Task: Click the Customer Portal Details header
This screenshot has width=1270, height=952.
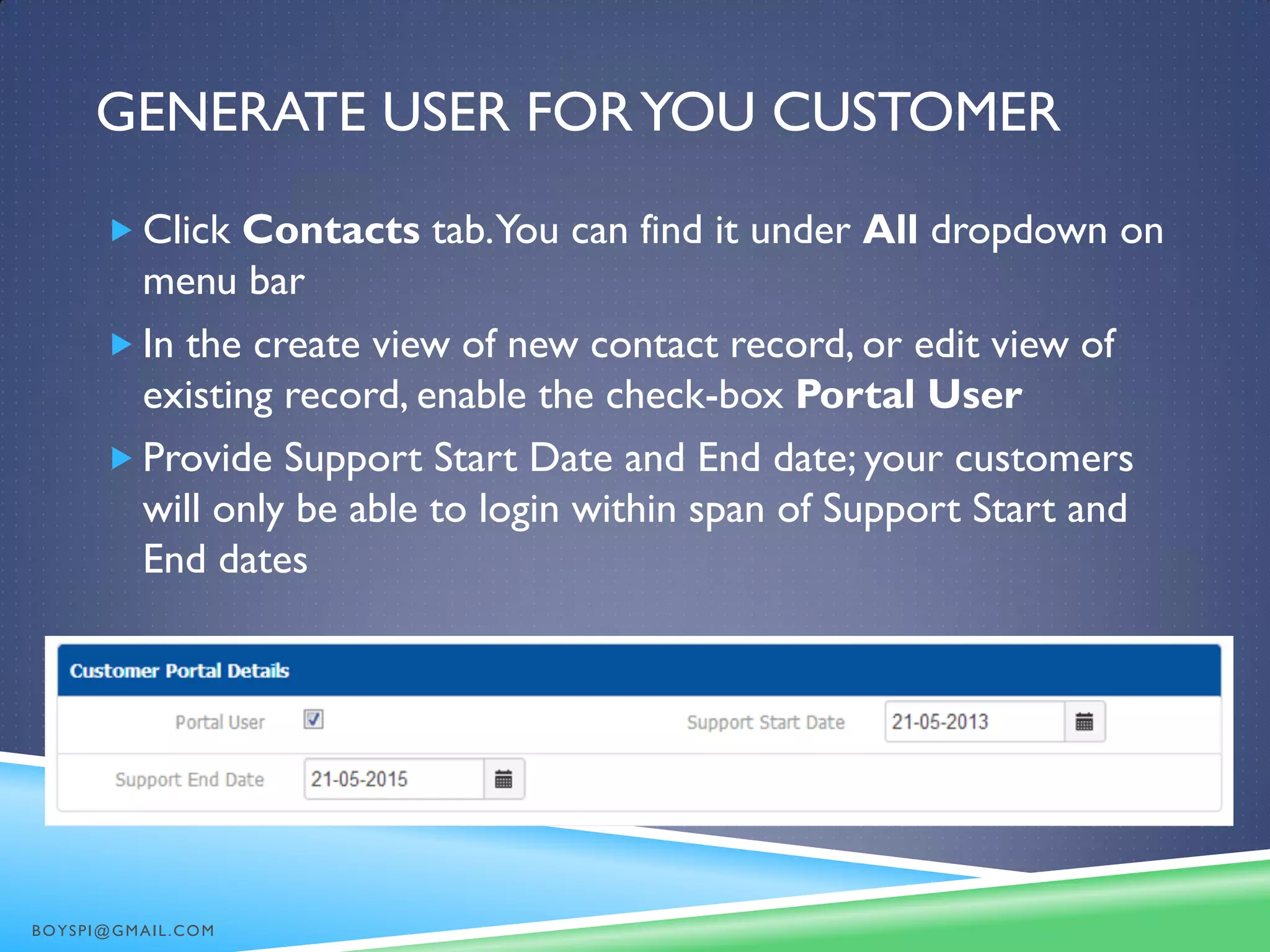Action: (x=639, y=671)
